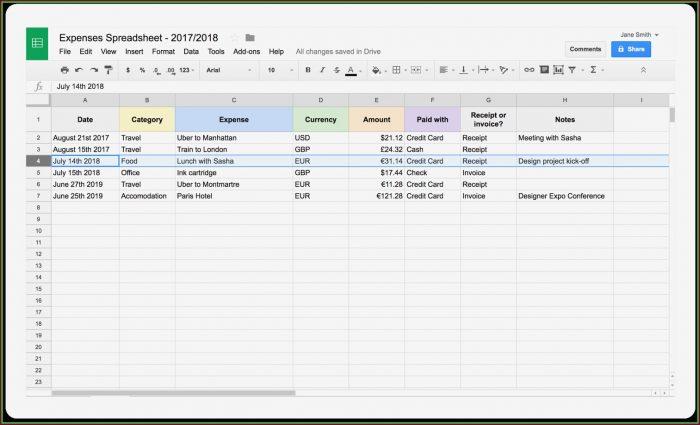Open the Arial font dropdown
Screen dimensions: 700x425
229,70
